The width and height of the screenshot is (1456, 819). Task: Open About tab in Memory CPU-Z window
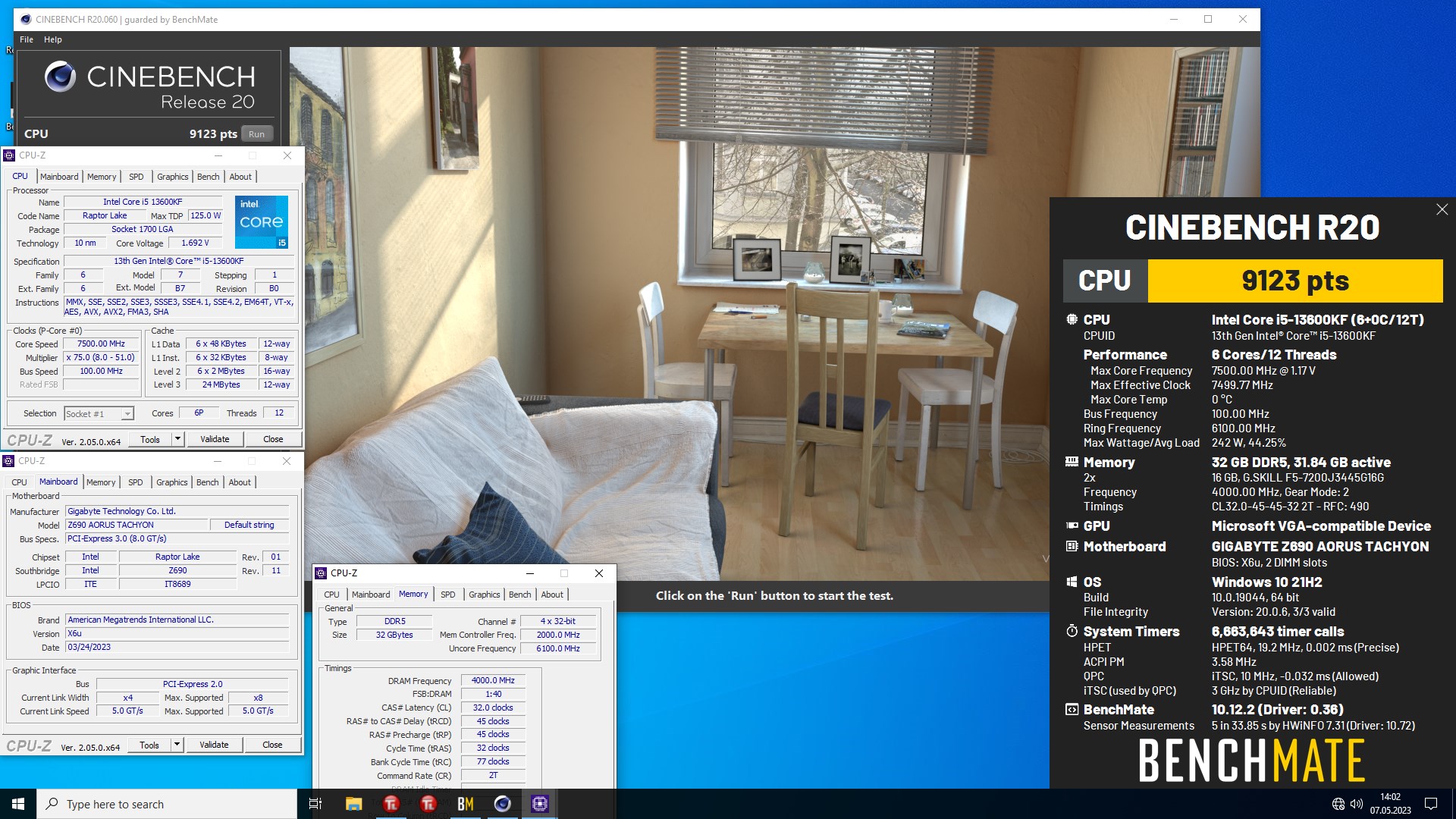pyautogui.click(x=552, y=595)
